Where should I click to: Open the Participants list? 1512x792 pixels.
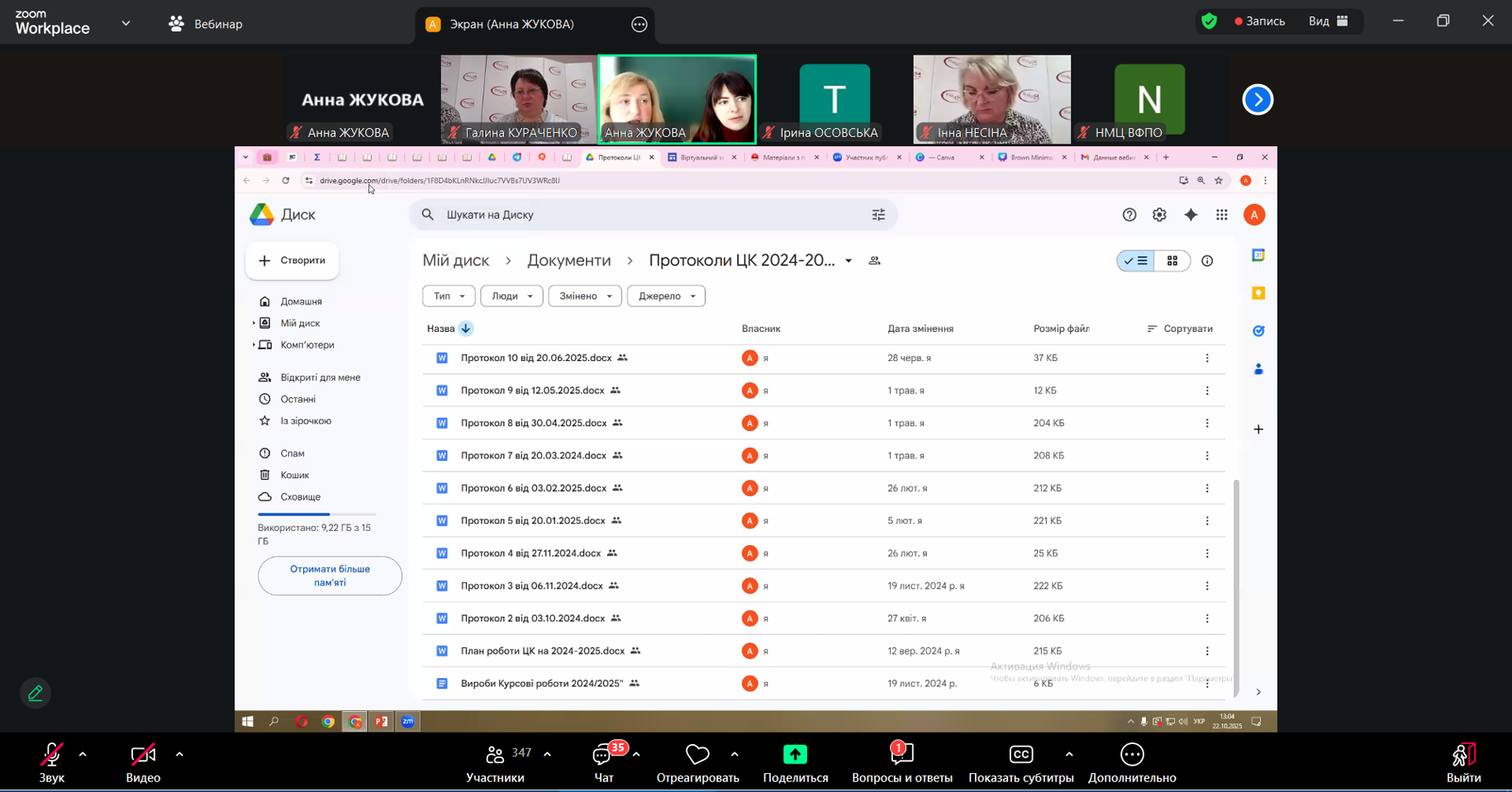click(495, 756)
